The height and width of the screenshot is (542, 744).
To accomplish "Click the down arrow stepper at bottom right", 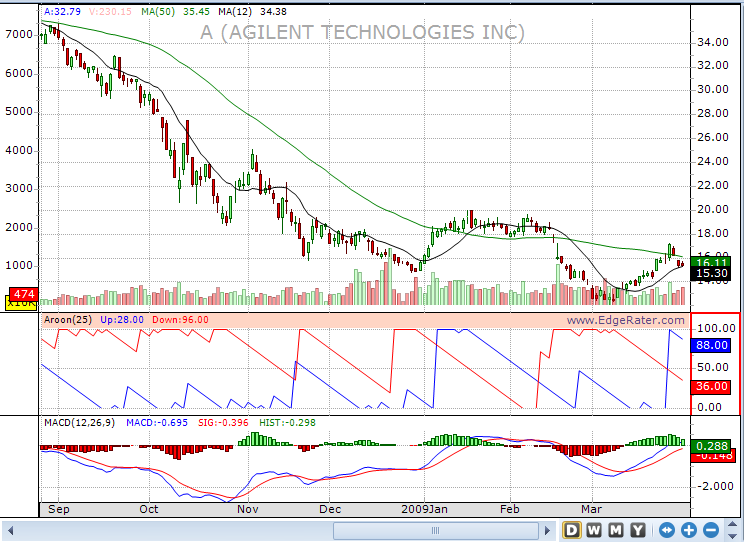I will click(x=731, y=535).
